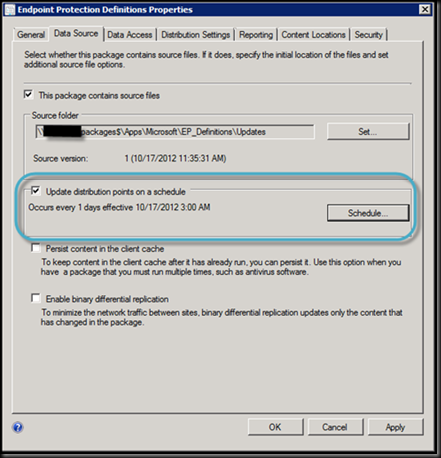Enable binary differential replication checkbox
This screenshot has height=458, width=441.
36,298
